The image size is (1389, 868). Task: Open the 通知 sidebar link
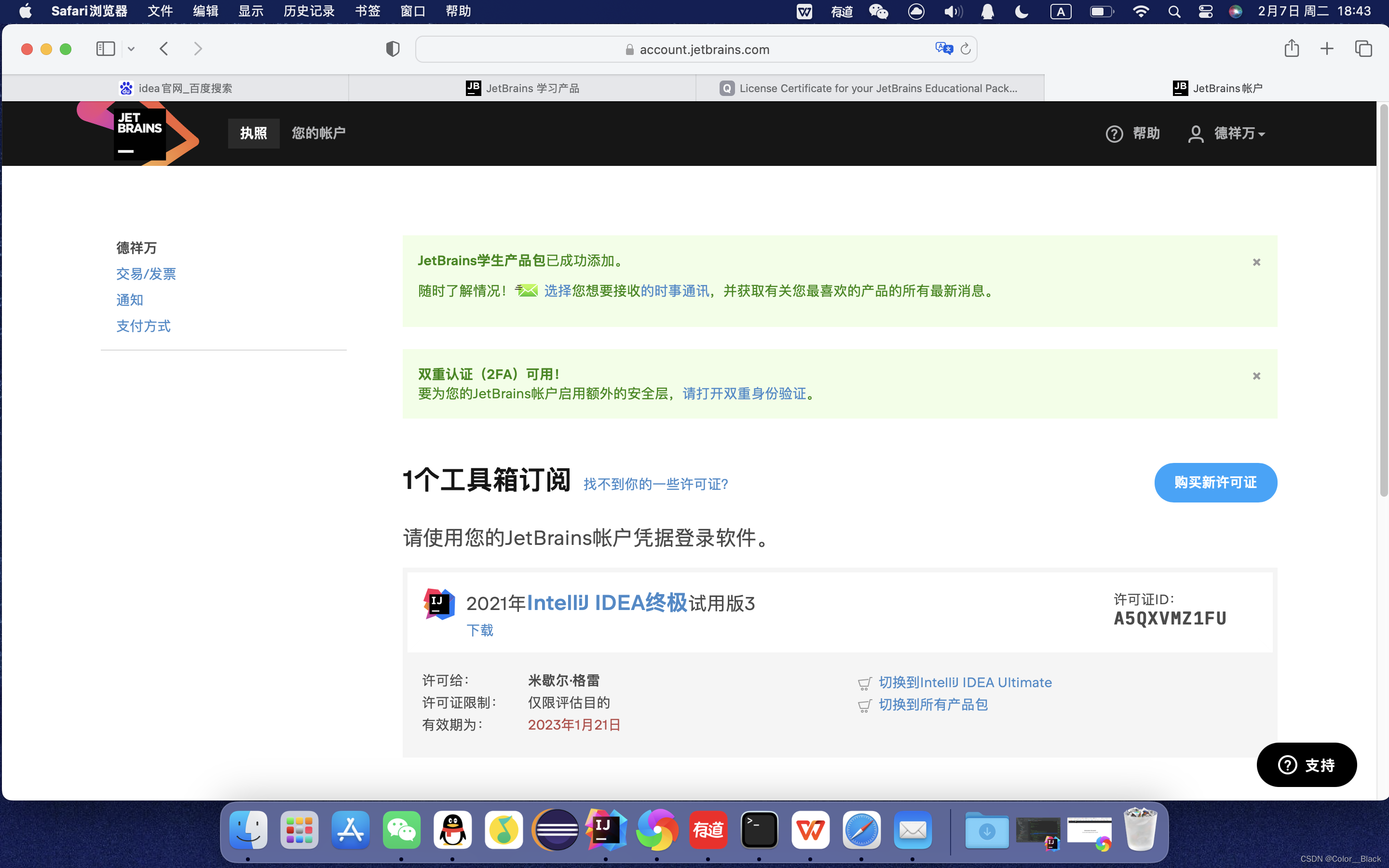(x=130, y=299)
